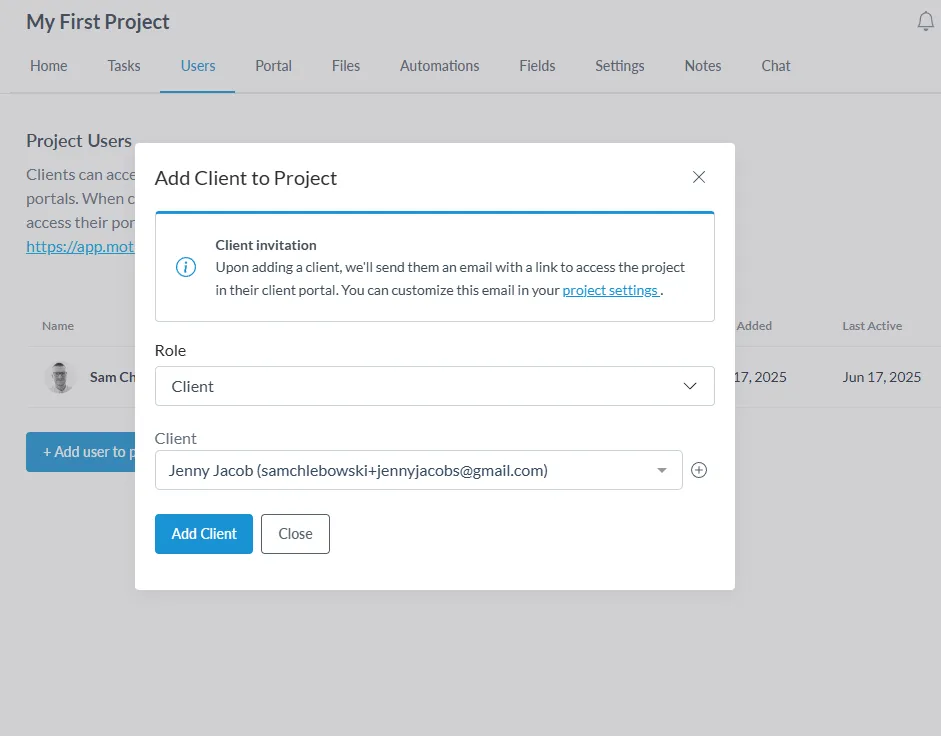Click the My First Project title
Screen dimensions: 941x736
tap(98, 22)
